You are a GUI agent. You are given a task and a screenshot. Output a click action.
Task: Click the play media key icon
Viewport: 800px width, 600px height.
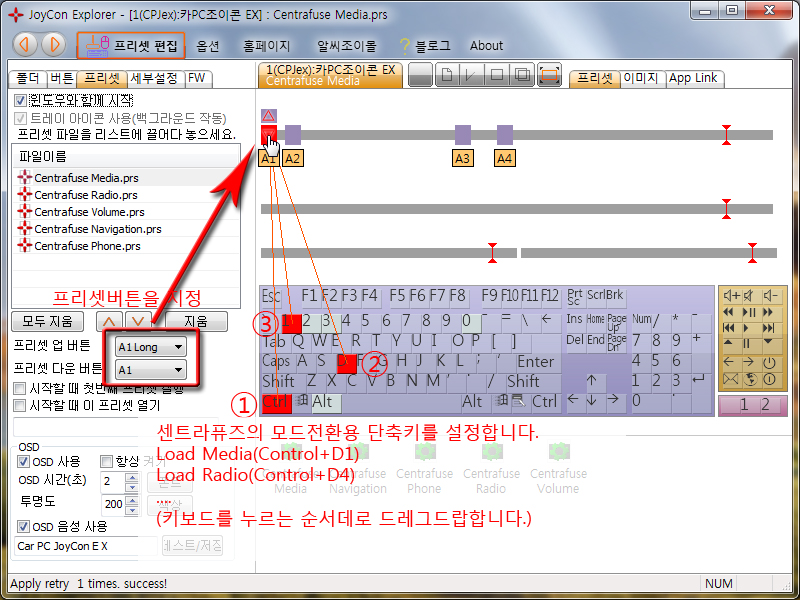(746, 328)
